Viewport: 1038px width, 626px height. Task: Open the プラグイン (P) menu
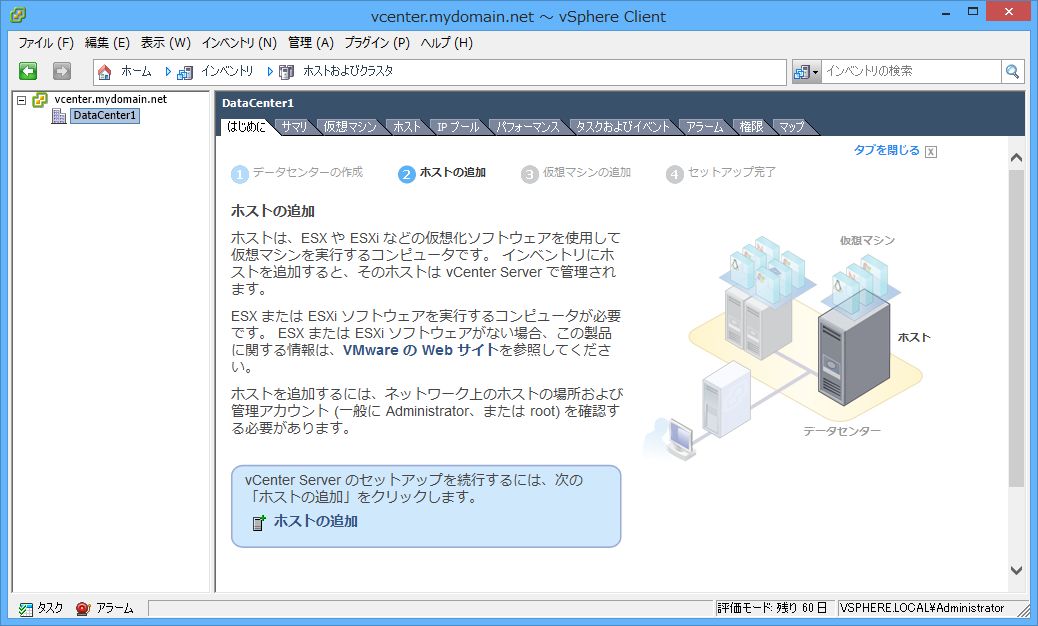377,43
